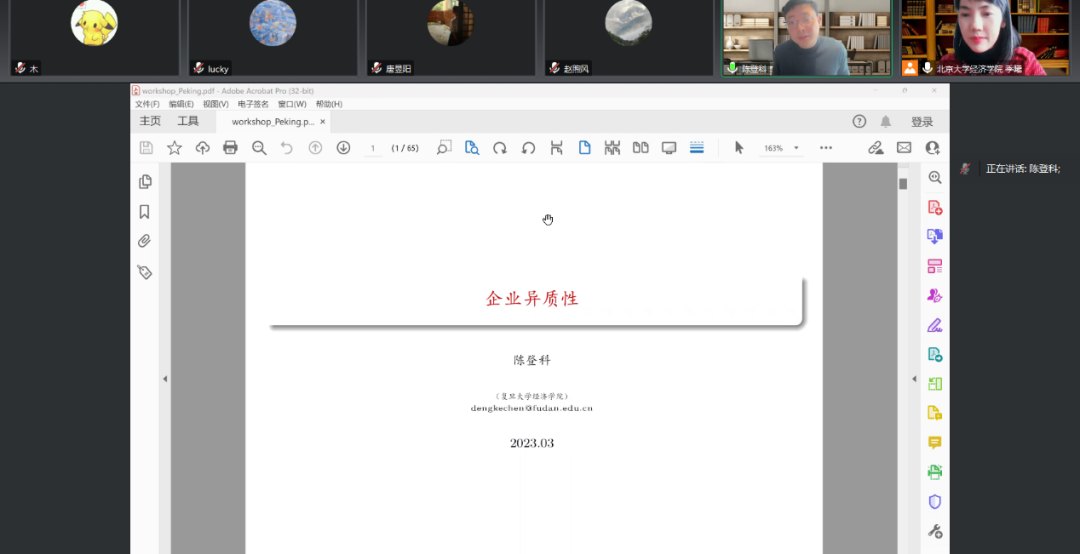Enable single-page fit view

pos(585,148)
